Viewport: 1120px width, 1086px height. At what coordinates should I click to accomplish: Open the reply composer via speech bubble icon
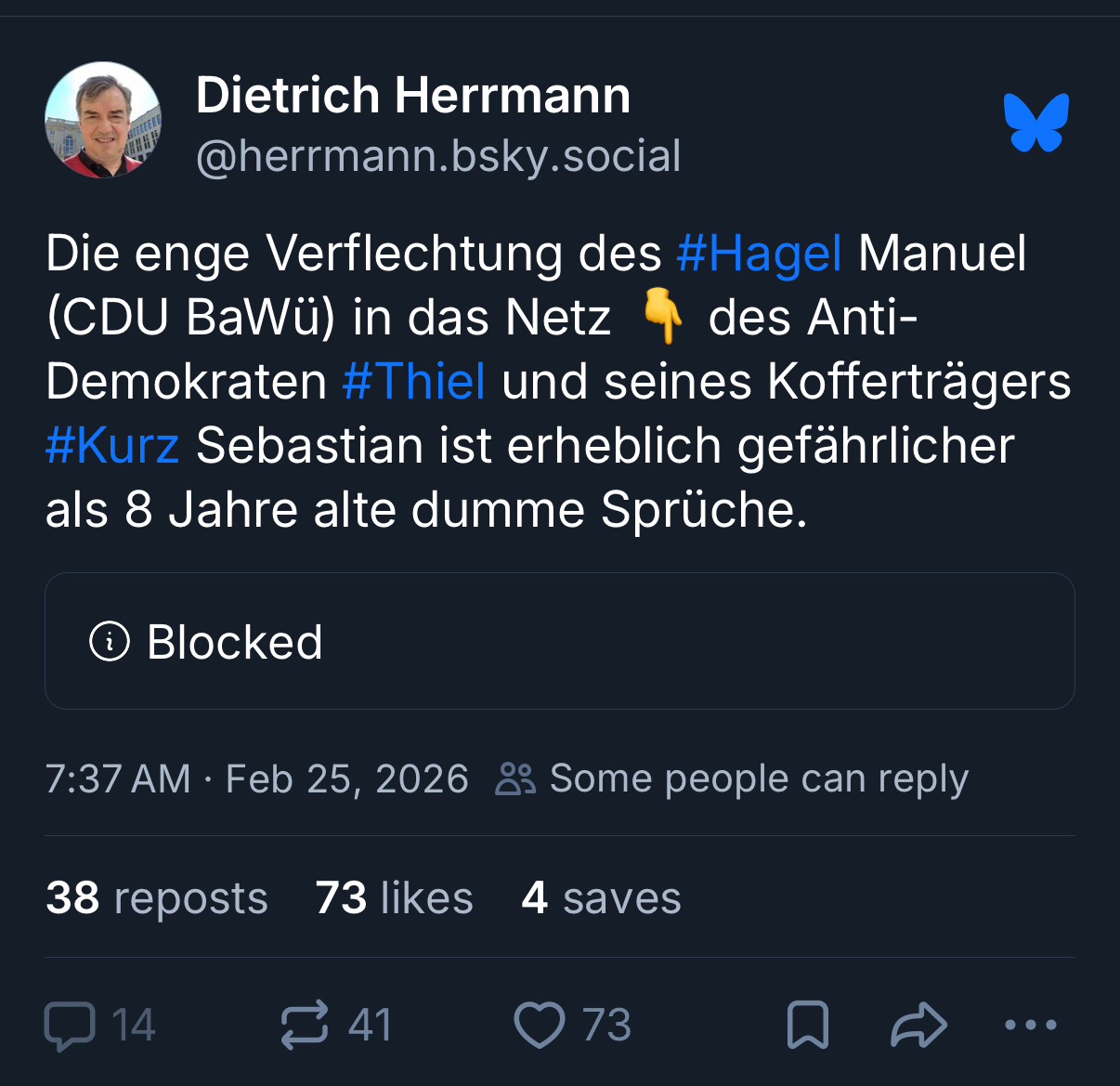70,1026
